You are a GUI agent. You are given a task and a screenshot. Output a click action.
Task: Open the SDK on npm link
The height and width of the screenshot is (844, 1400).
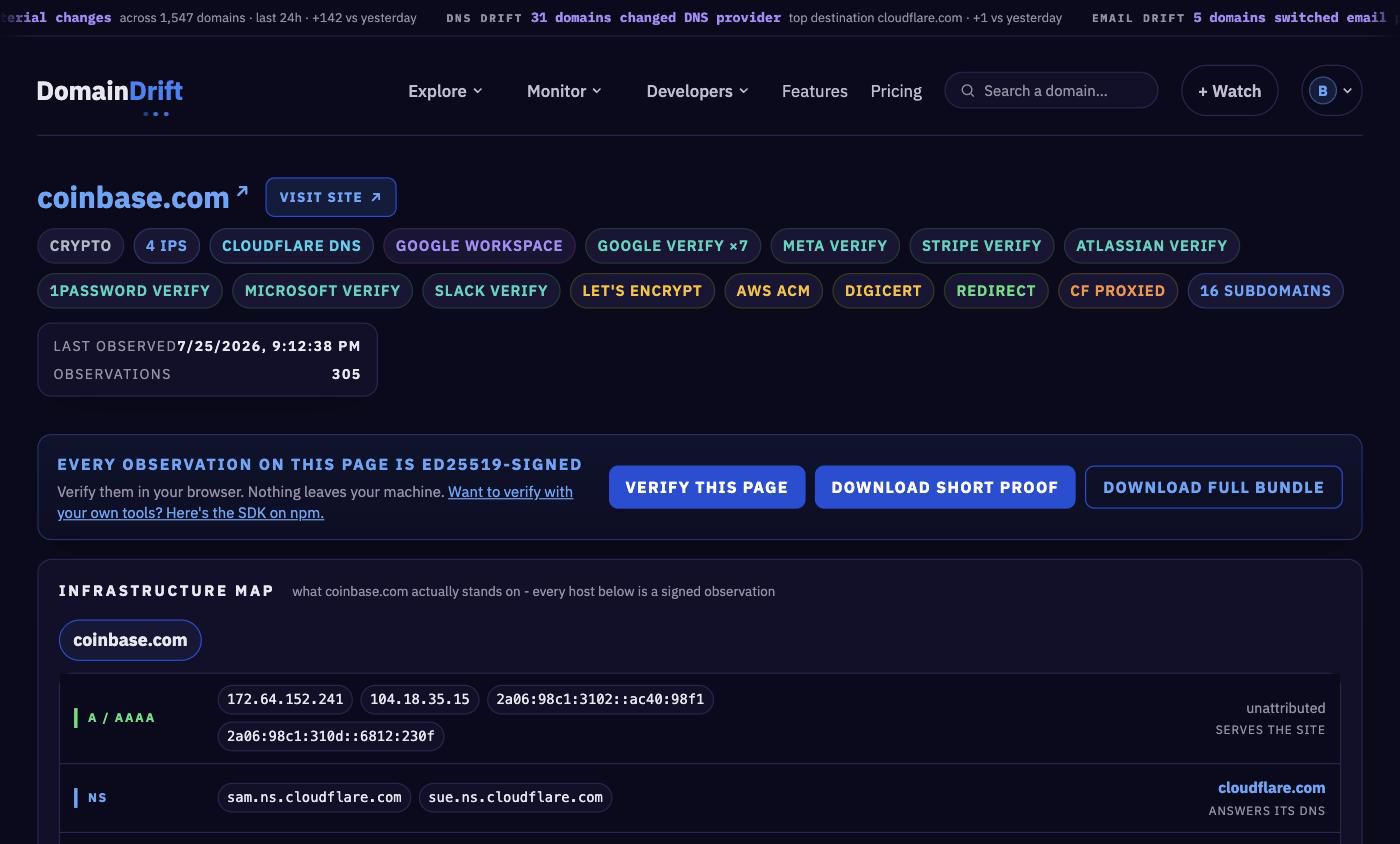(x=315, y=502)
